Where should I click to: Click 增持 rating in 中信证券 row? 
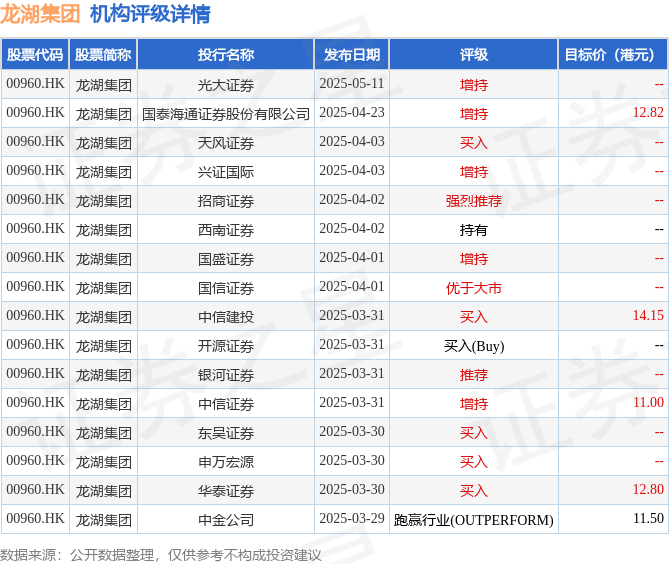point(474,404)
